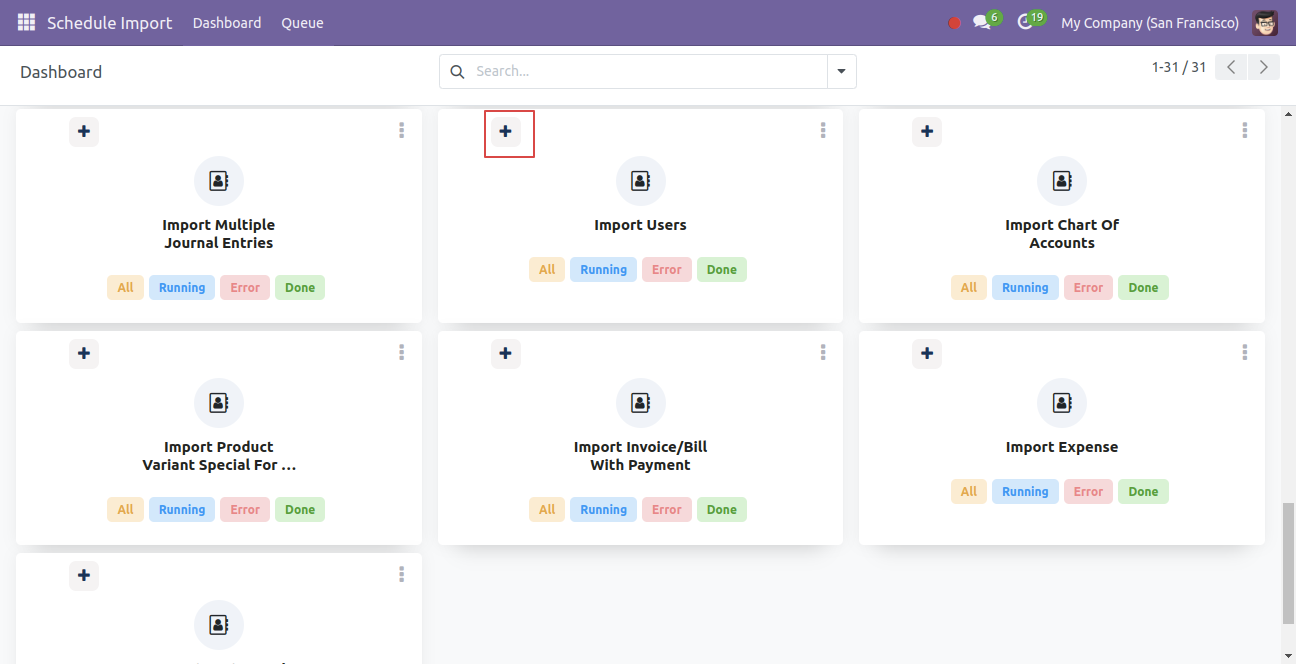Click into the Search input field
Screen dimensions: 1296x664
648,71
